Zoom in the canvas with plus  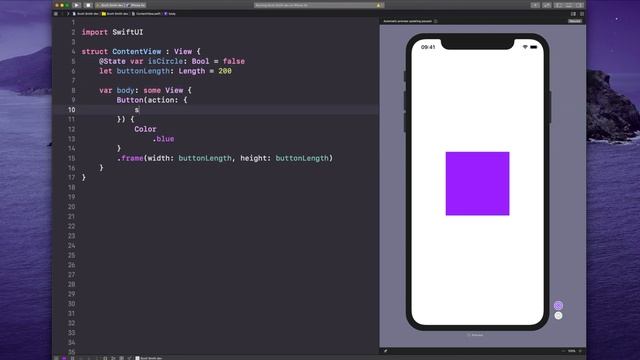pyautogui.click(x=580, y=351)
